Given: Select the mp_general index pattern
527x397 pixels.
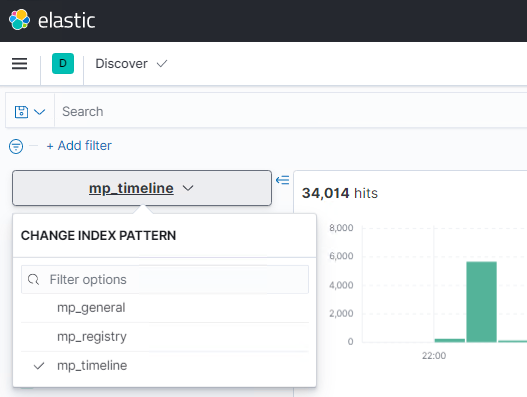Looking at the screenshot, I should click(x=165, y=308).
